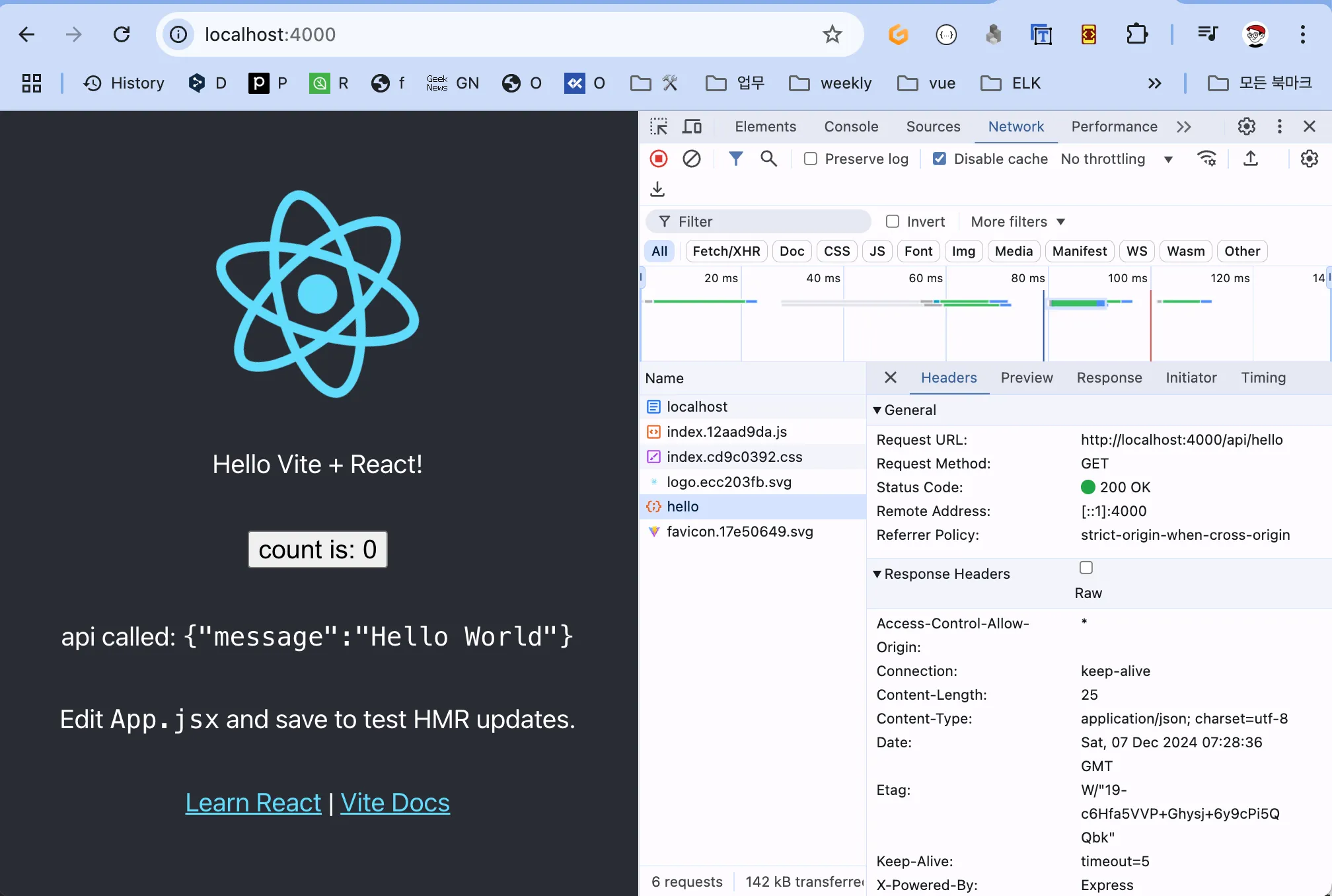Click the localhost:4000 address bar

pos(509,34)
